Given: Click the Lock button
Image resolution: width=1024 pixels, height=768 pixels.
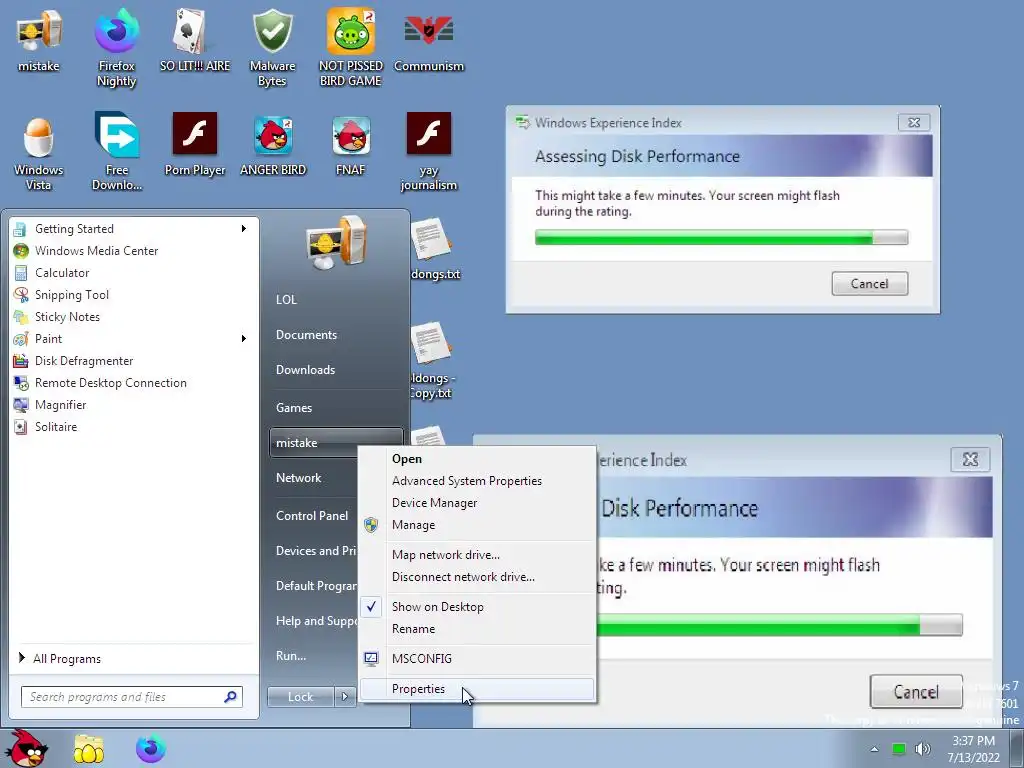Looking at the screenshot, I should 300,697.
